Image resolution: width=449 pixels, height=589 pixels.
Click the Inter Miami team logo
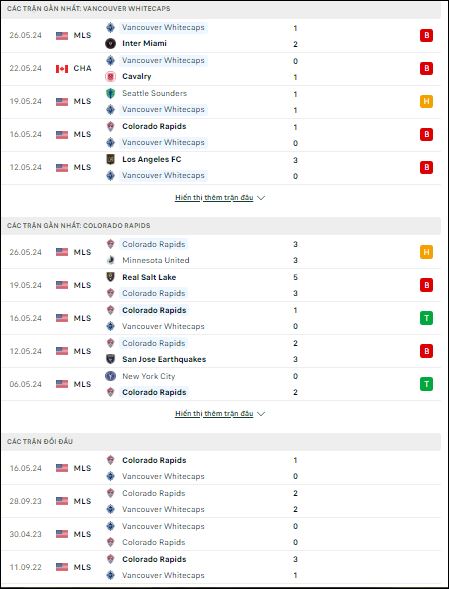pos(110,44)
